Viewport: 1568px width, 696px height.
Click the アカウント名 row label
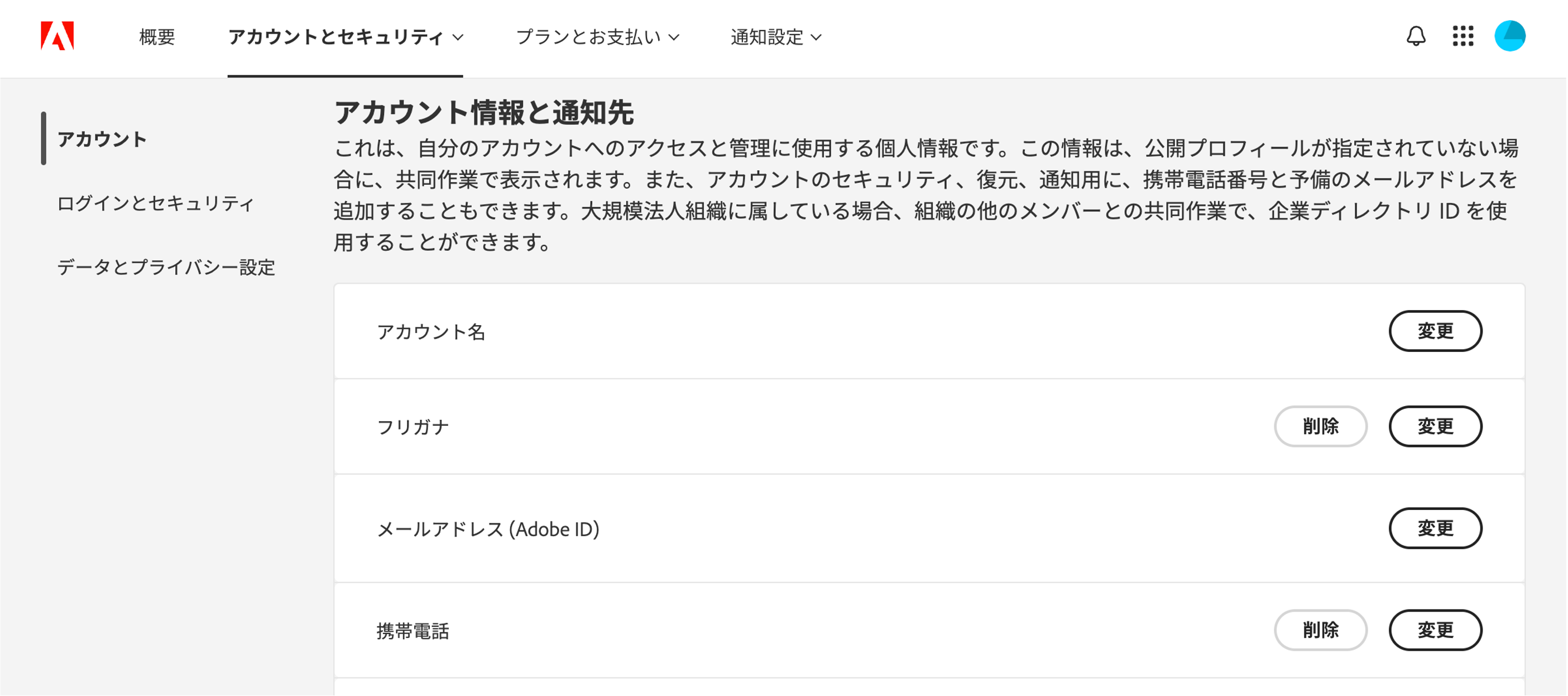431,332
